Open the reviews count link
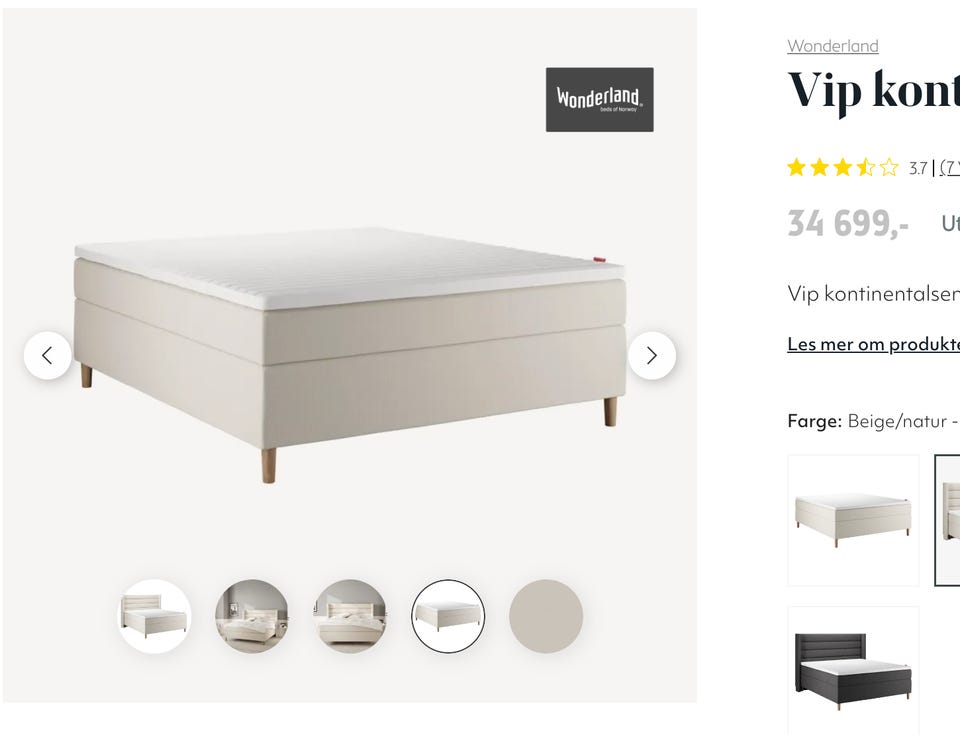Screen dimensions: 960x735 (950, 167)
